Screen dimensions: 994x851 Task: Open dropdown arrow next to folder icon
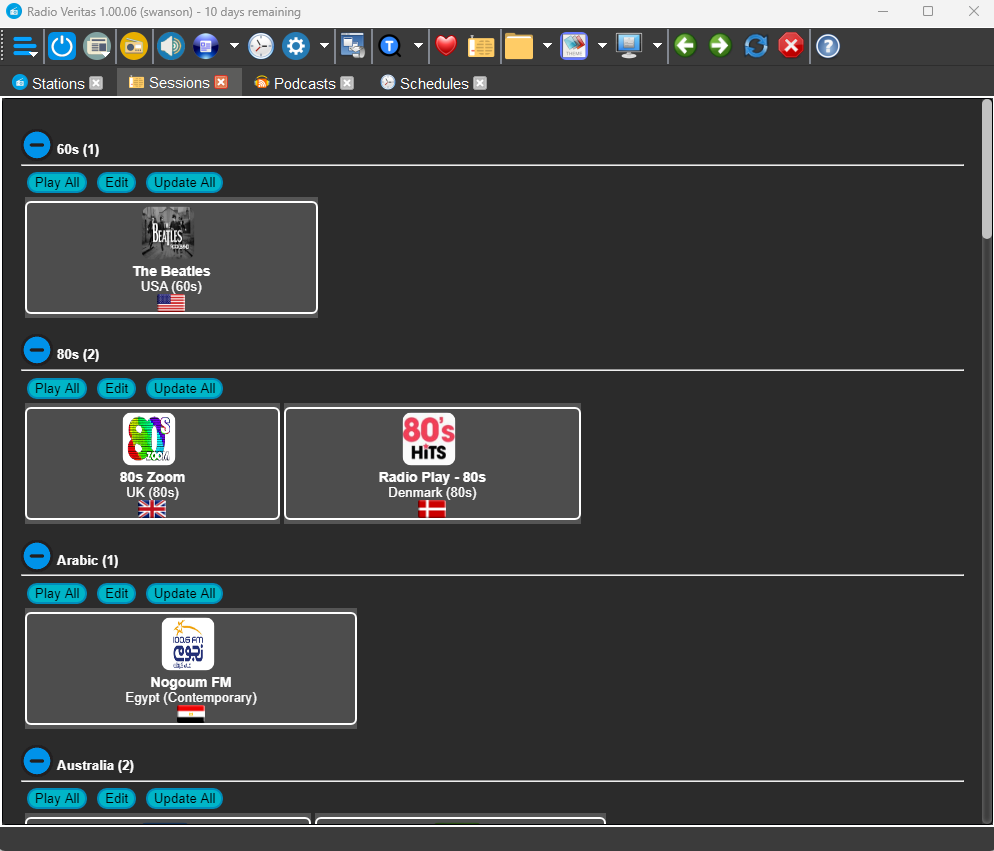point(547,46)
